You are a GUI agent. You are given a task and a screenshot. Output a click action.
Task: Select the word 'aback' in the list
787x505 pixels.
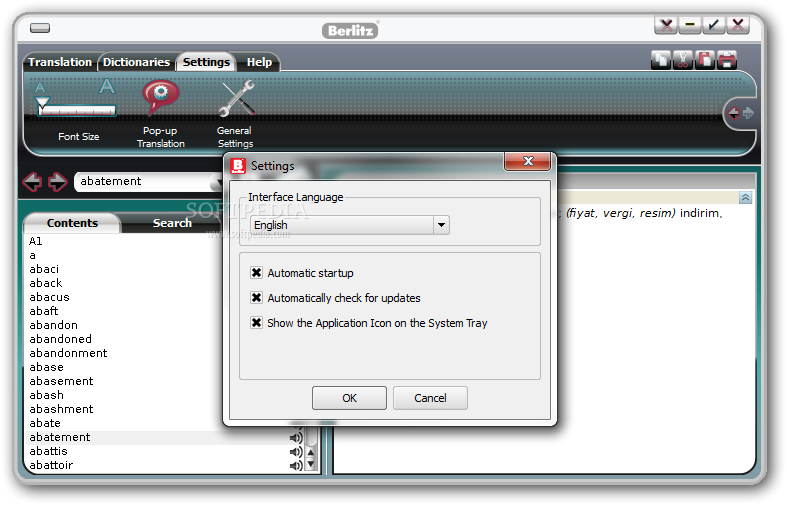[46, 283]
